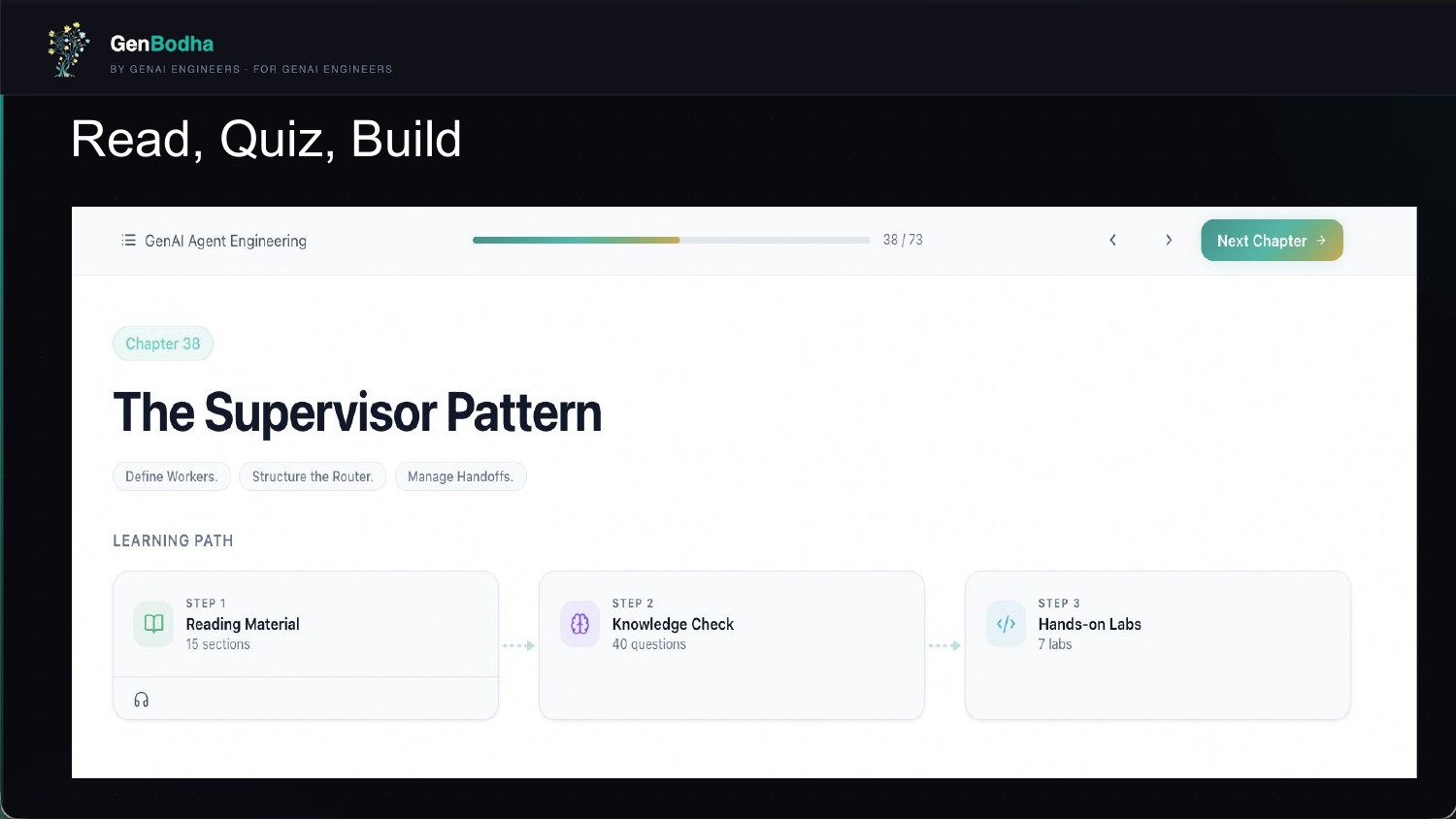
Task: Open the Step 1 Reading Material card
Action: pos(306,624)
